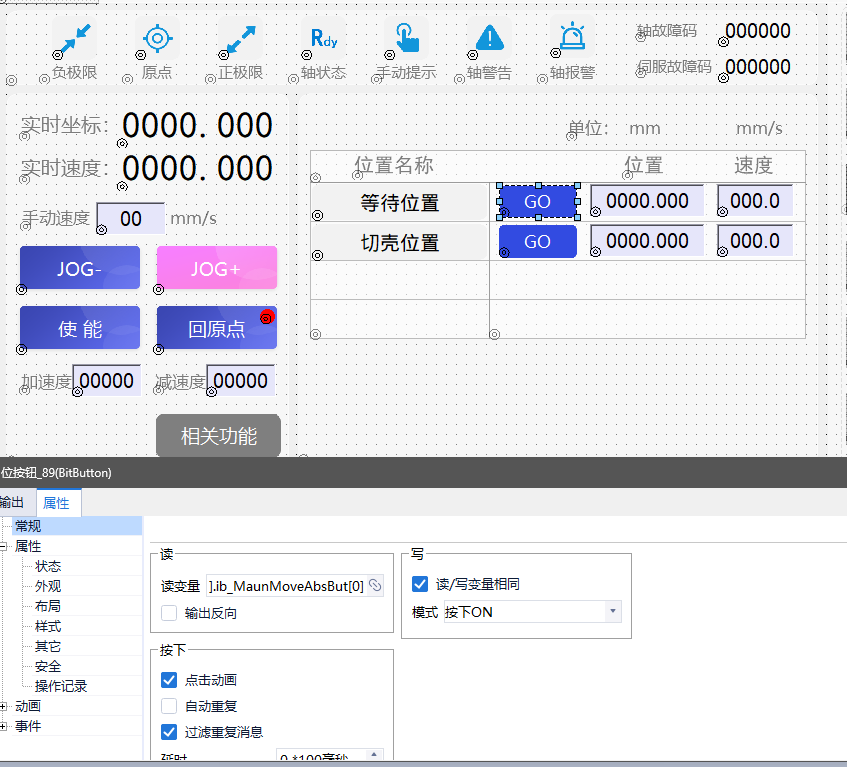Select 外观 in the property tree

click(x=48, y=586)
